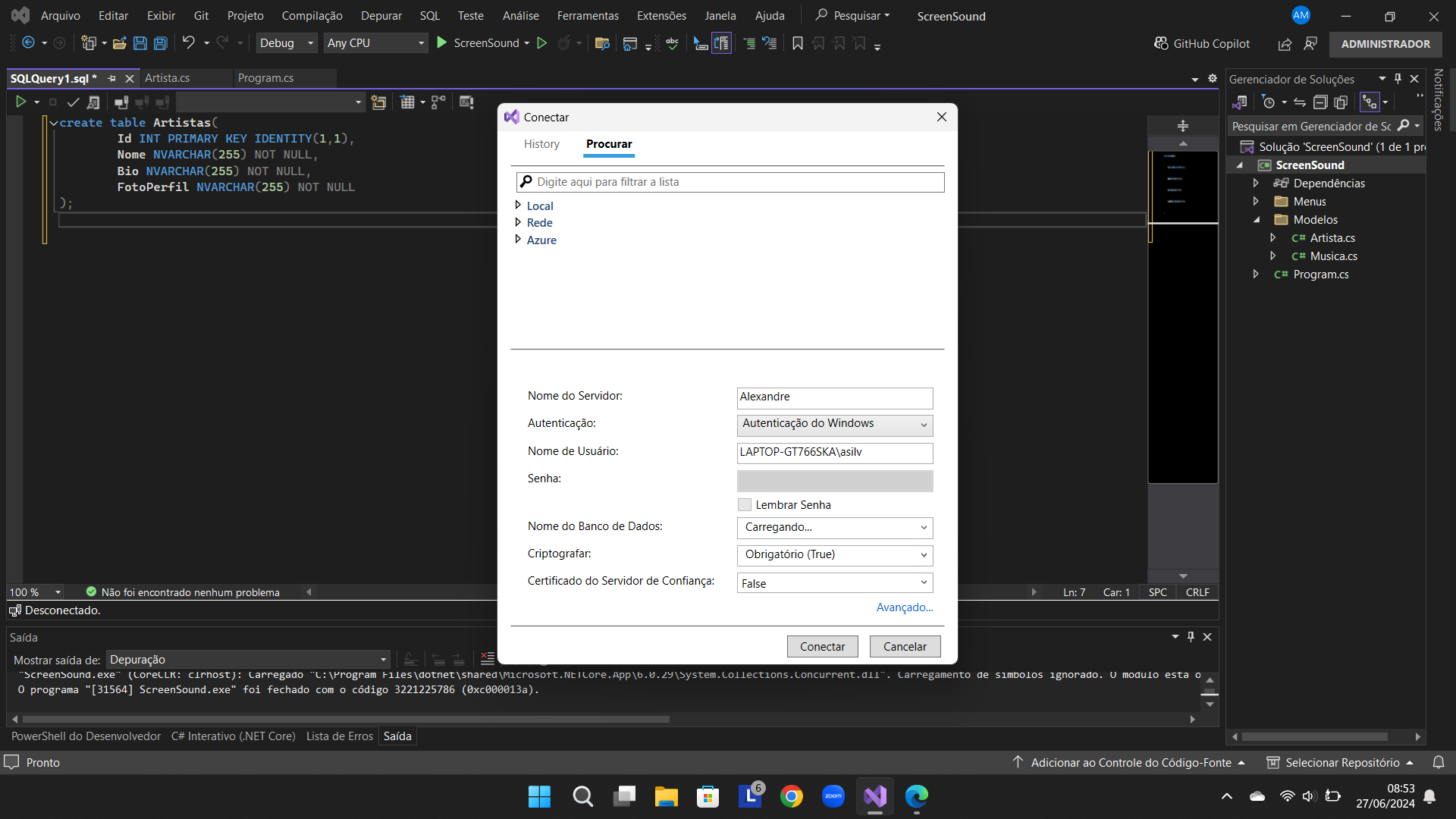Switch to the Lista de Erros tab
Screen dimensions: 1456x819
(339, 736)
